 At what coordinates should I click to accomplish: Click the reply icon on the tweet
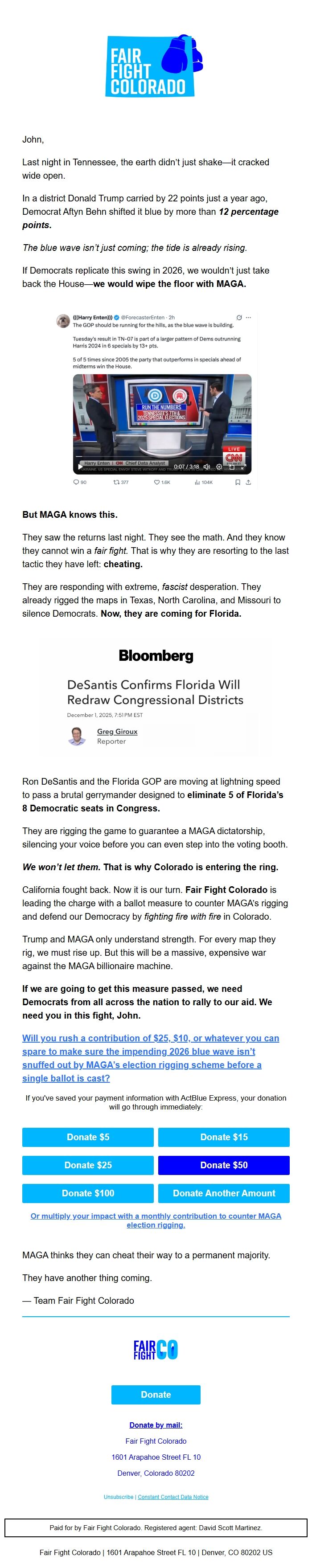click(76, 482)
